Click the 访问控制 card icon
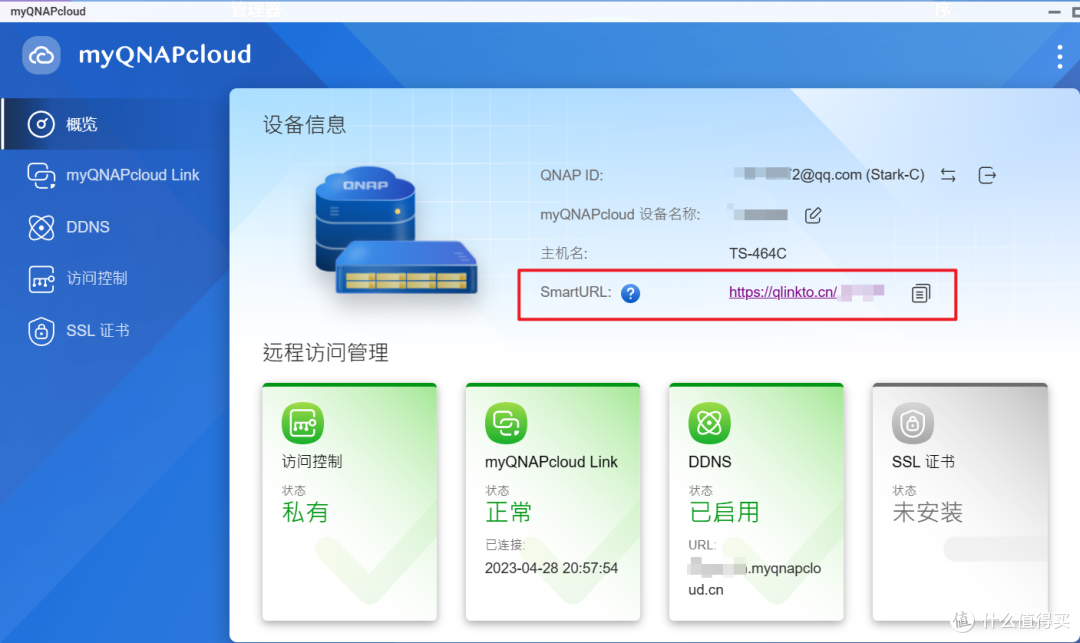The width and height of the screenshot is (1080, 643). click(x=302, y=423)
